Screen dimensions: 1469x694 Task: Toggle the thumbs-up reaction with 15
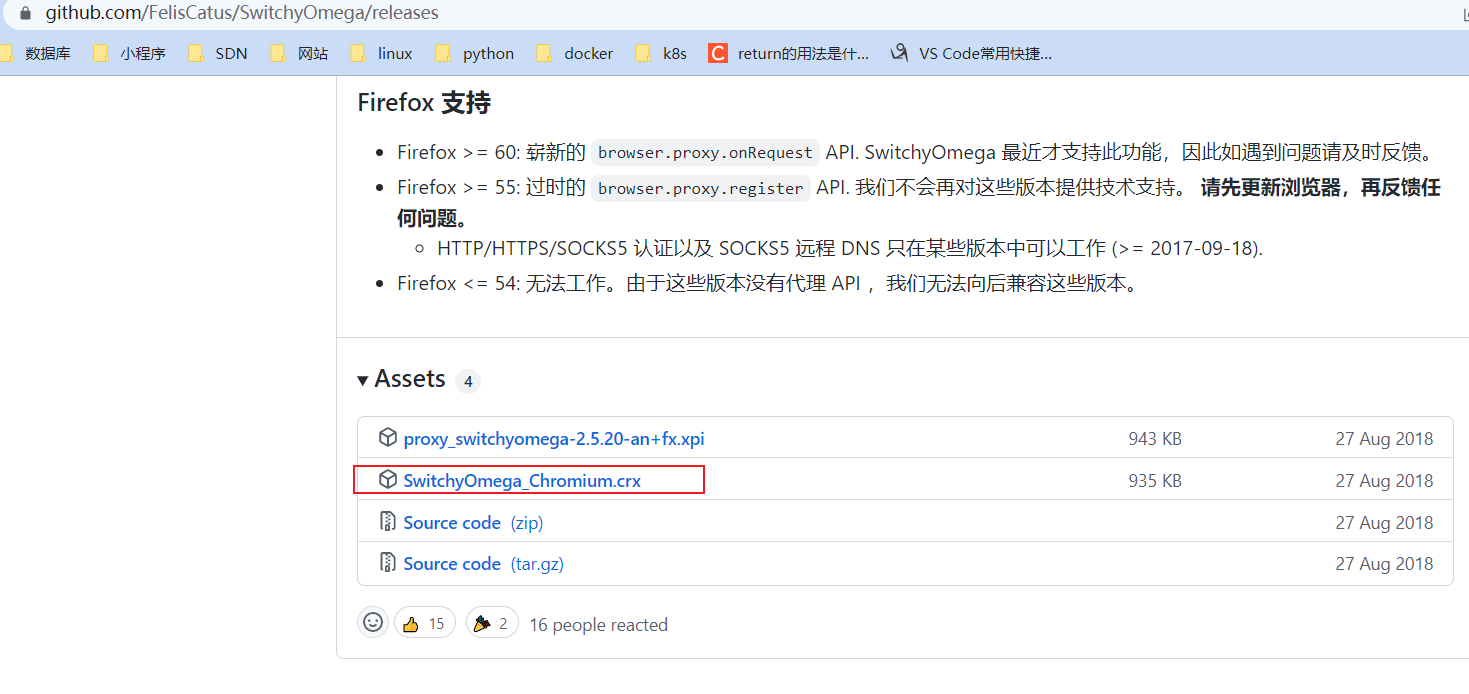pos(425,623)
